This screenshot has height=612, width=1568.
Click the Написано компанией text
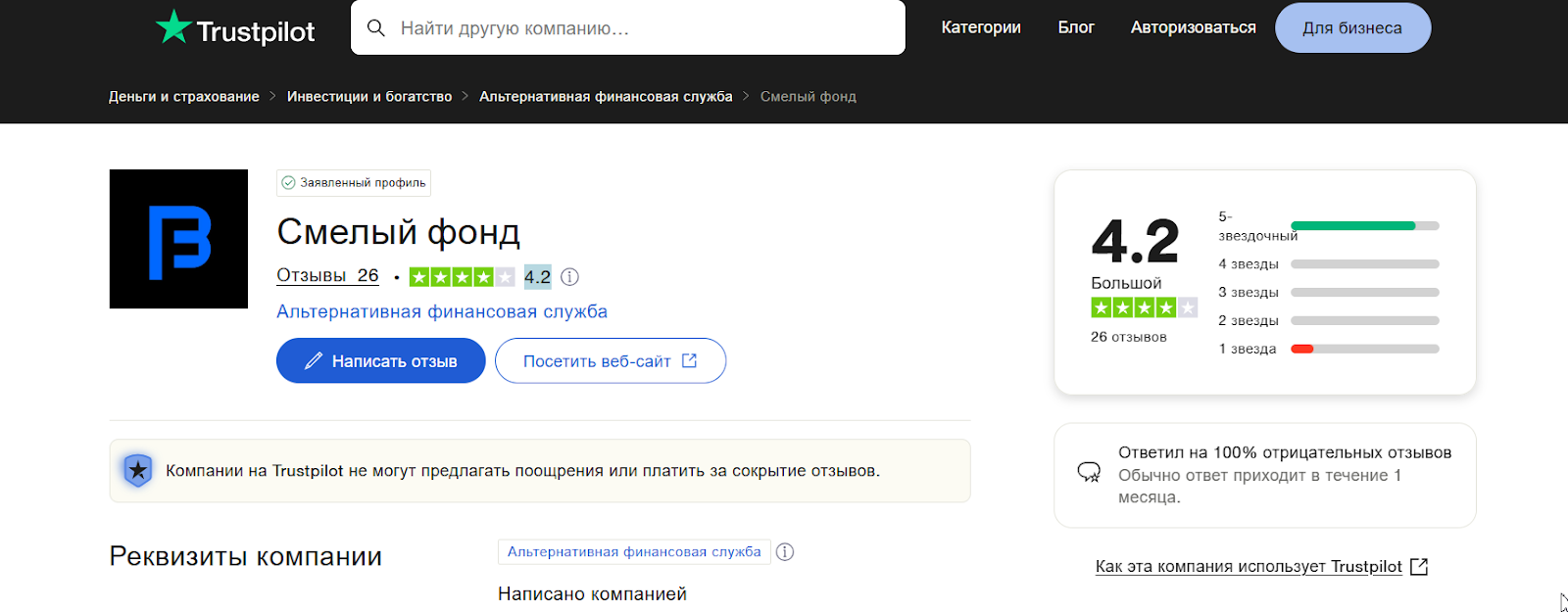tap(592, 594)
